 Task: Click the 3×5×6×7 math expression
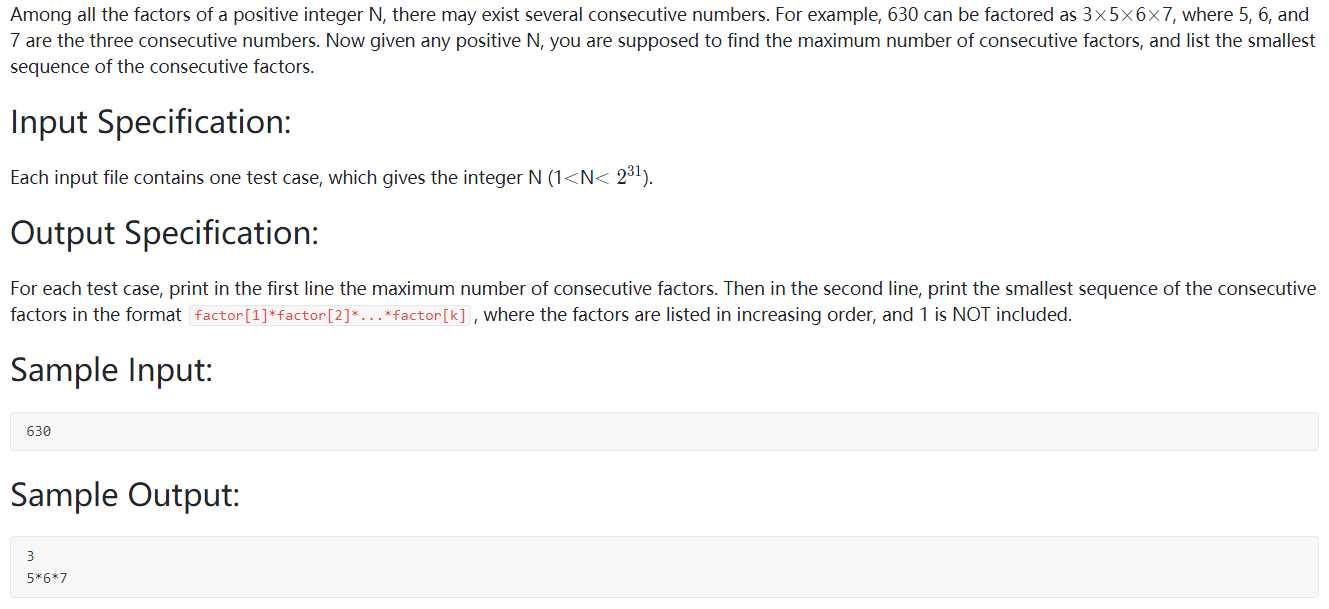1128,15
